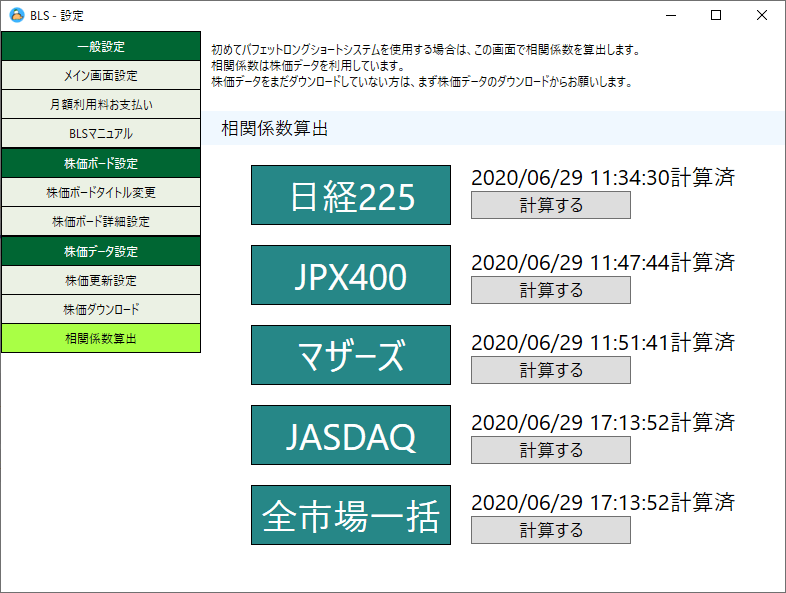Viewport: 786px width, 593px height.
Task: Open the BLSマニュアル entry
Action: (101, 133)
